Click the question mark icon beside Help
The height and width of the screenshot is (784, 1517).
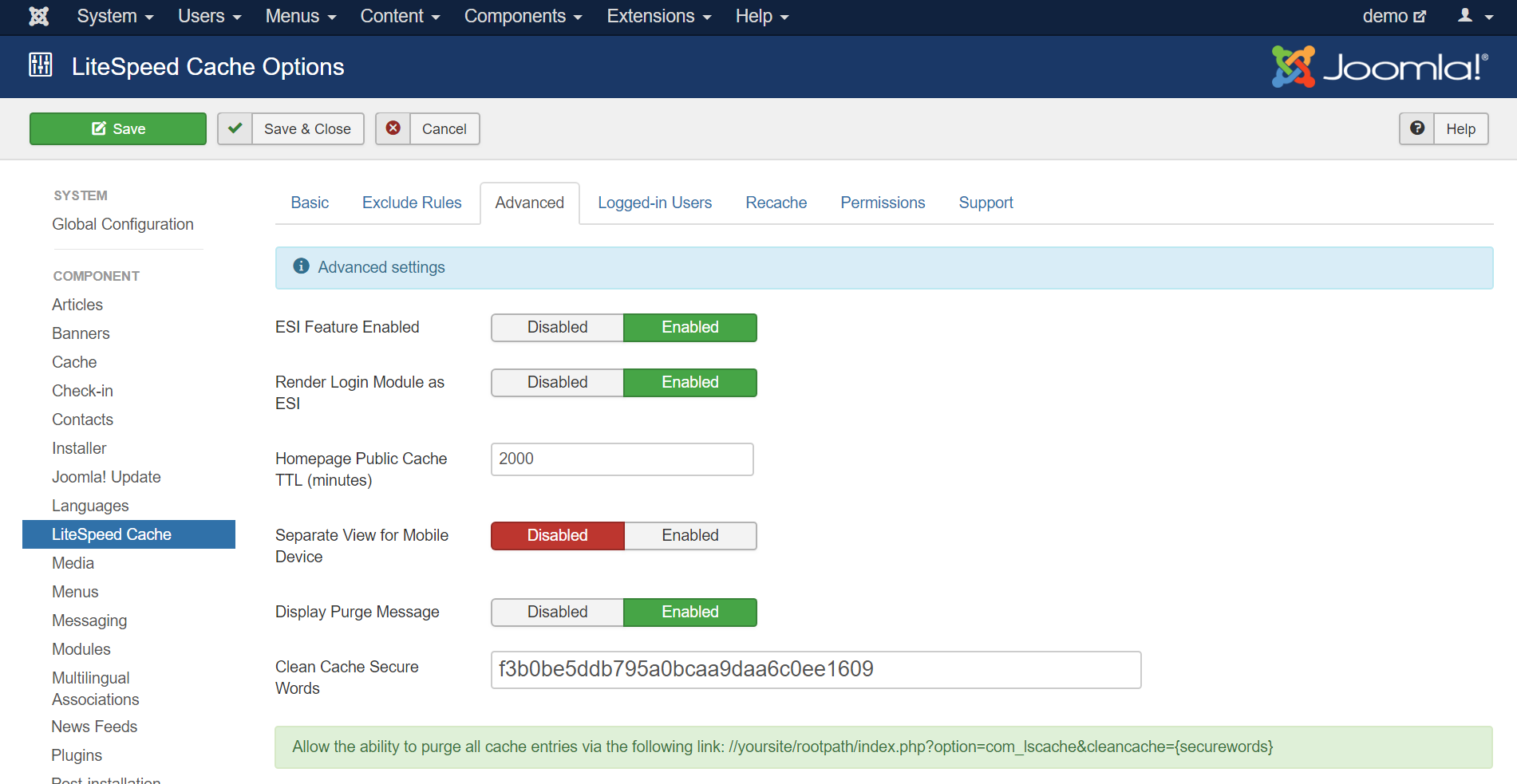[1417, 128]
